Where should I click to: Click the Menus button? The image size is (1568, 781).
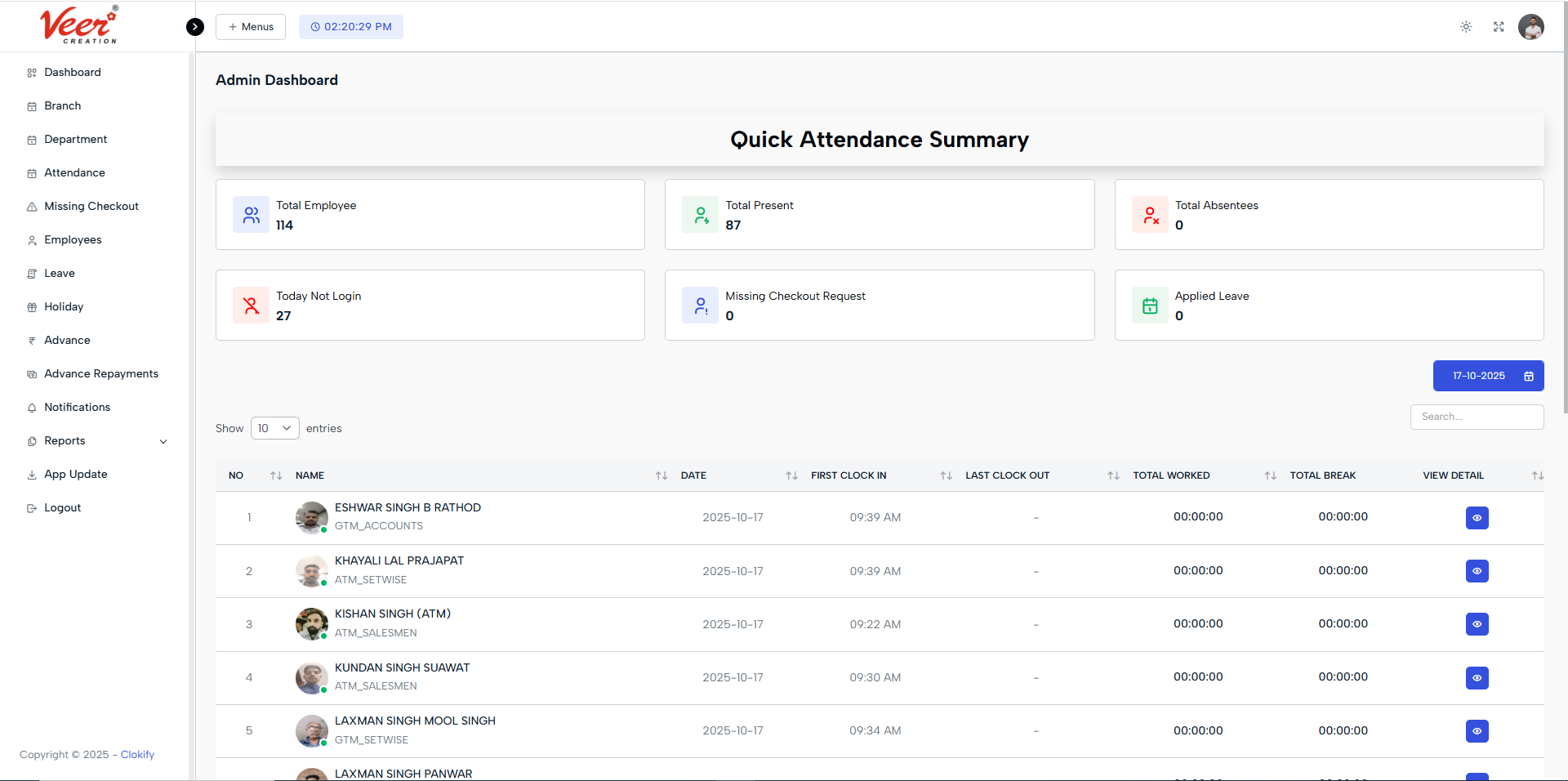[251, 27]
